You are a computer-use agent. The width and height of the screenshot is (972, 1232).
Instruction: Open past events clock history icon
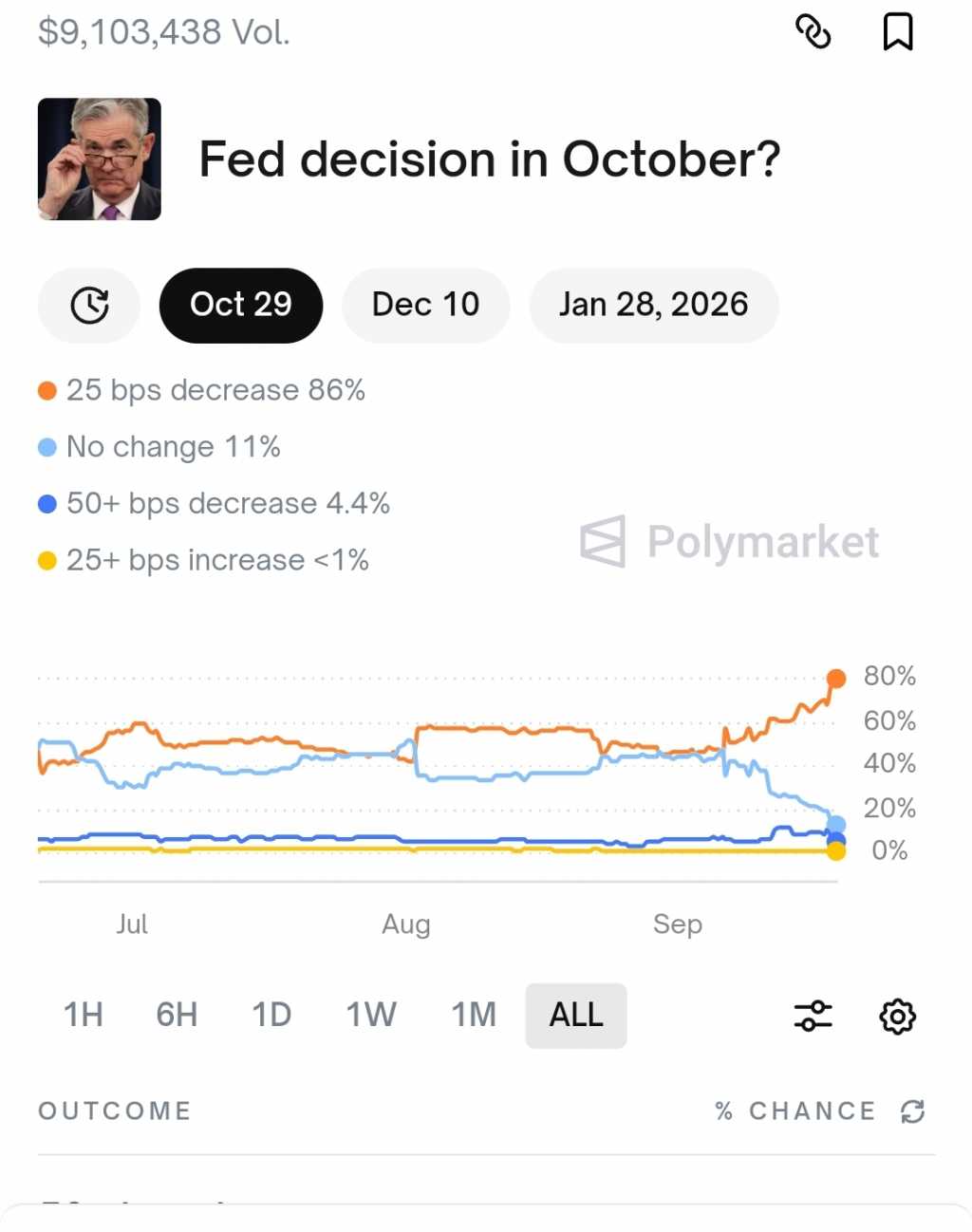click(89, 306)
